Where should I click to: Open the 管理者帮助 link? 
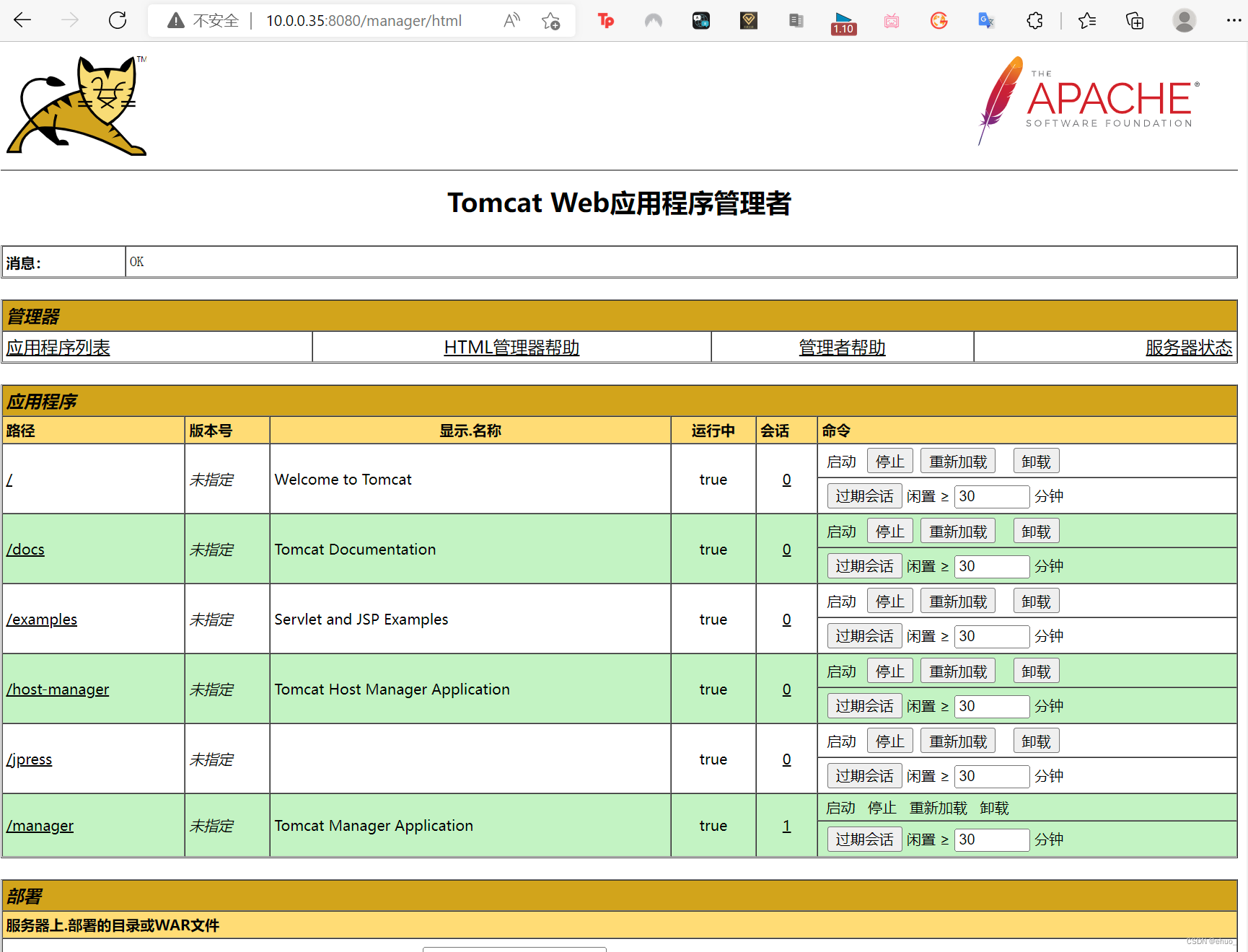pos(842,348)
